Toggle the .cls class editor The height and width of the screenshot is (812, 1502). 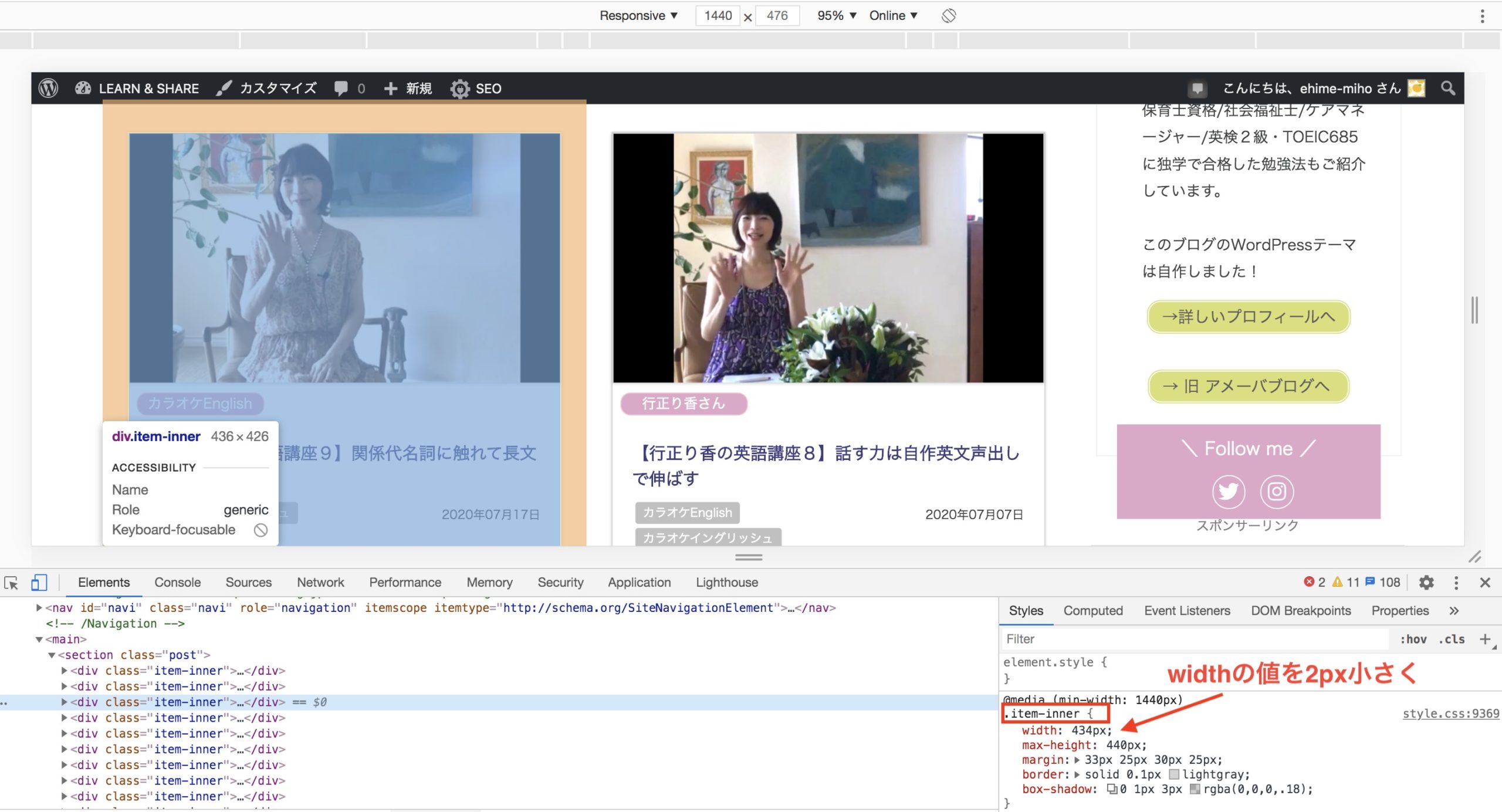tap(1451, 639)
